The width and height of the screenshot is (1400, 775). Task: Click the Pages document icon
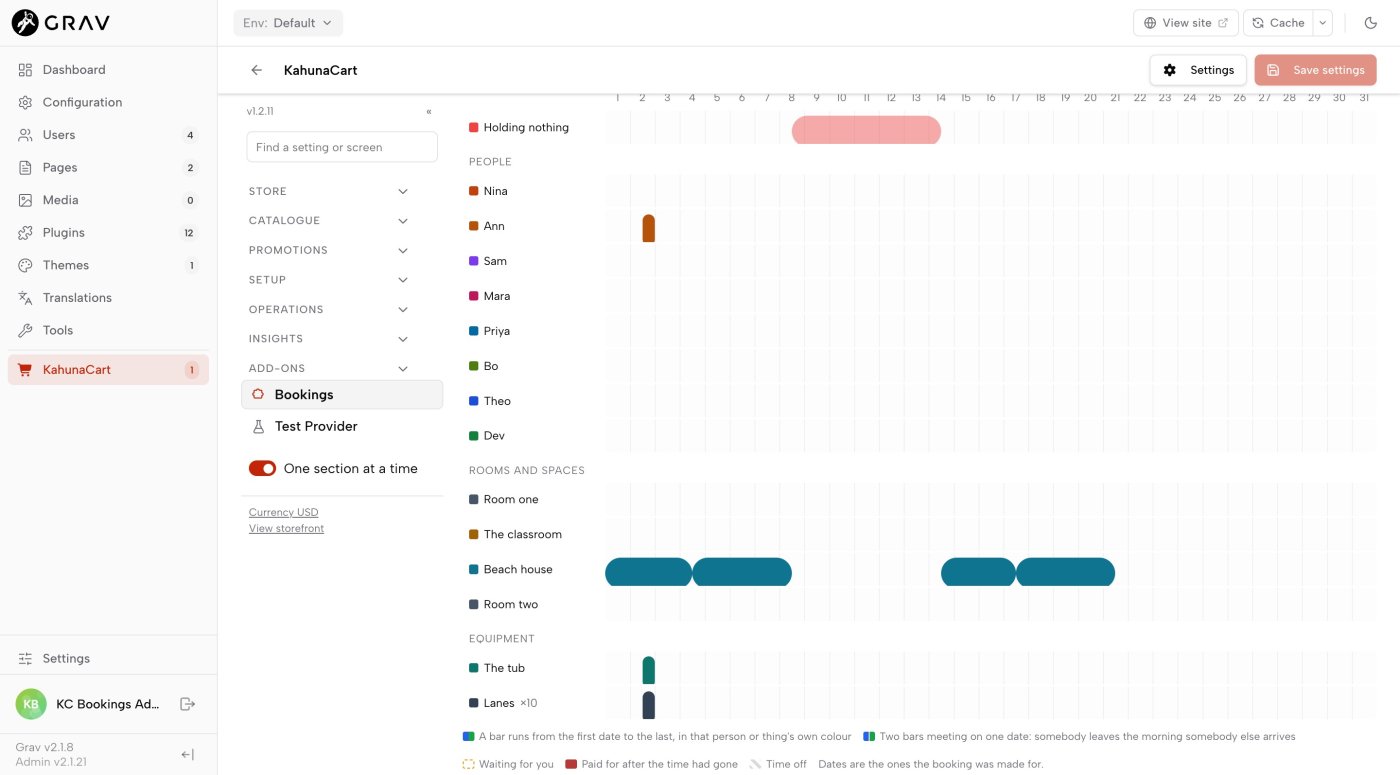coord(25,168)
